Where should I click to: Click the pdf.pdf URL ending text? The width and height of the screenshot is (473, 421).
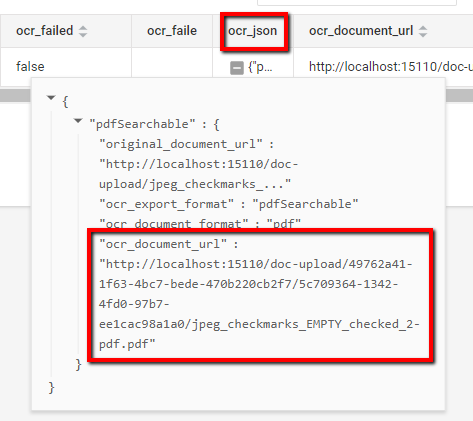pyautogui.click(x=127, y=344)
